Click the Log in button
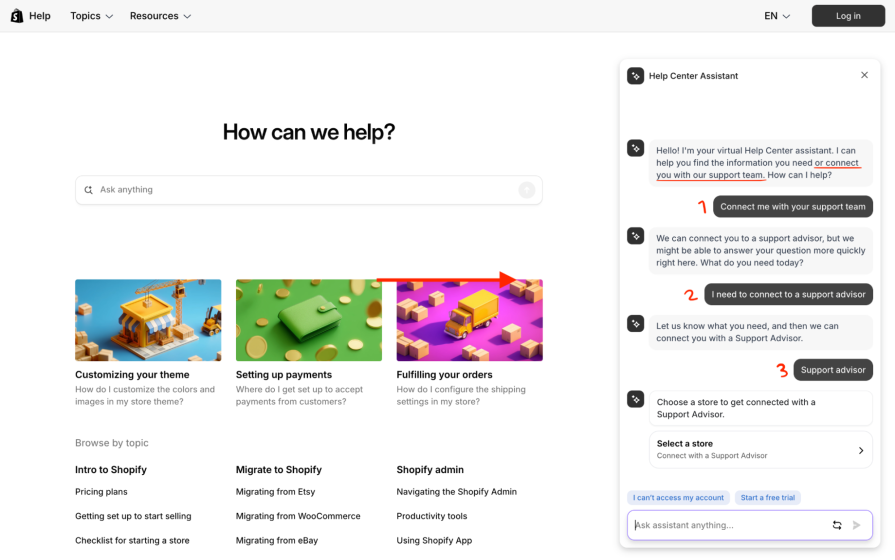The image size is (895, 560). (848, 16)
